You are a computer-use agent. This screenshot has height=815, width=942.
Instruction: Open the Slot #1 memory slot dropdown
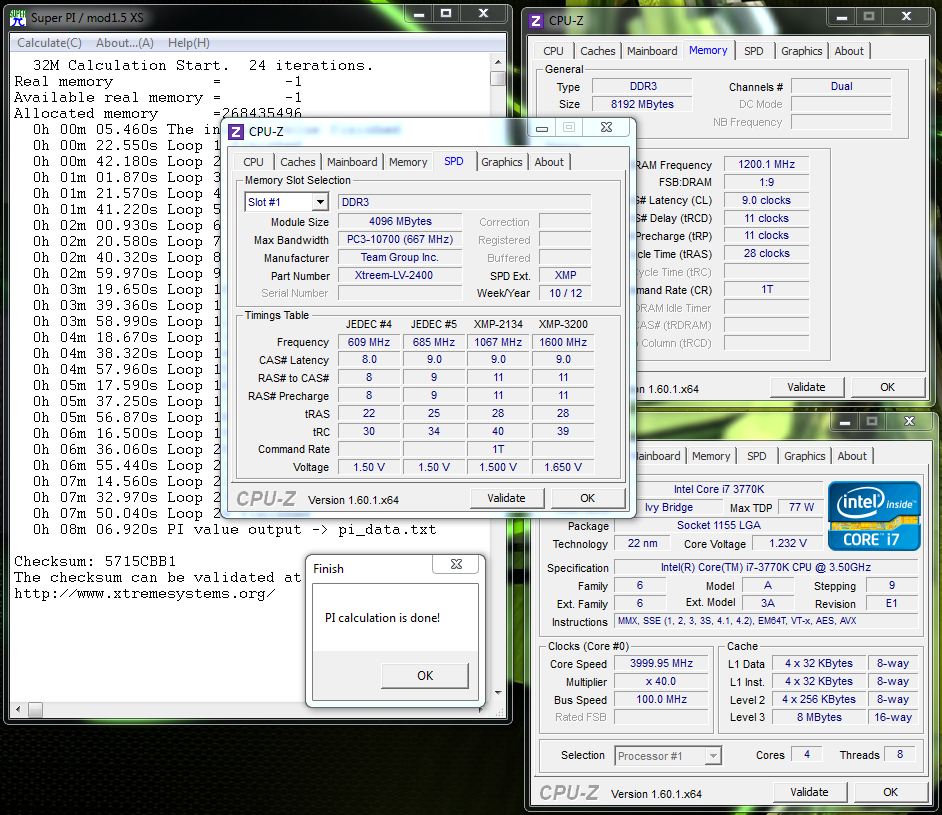click(321, 202)
